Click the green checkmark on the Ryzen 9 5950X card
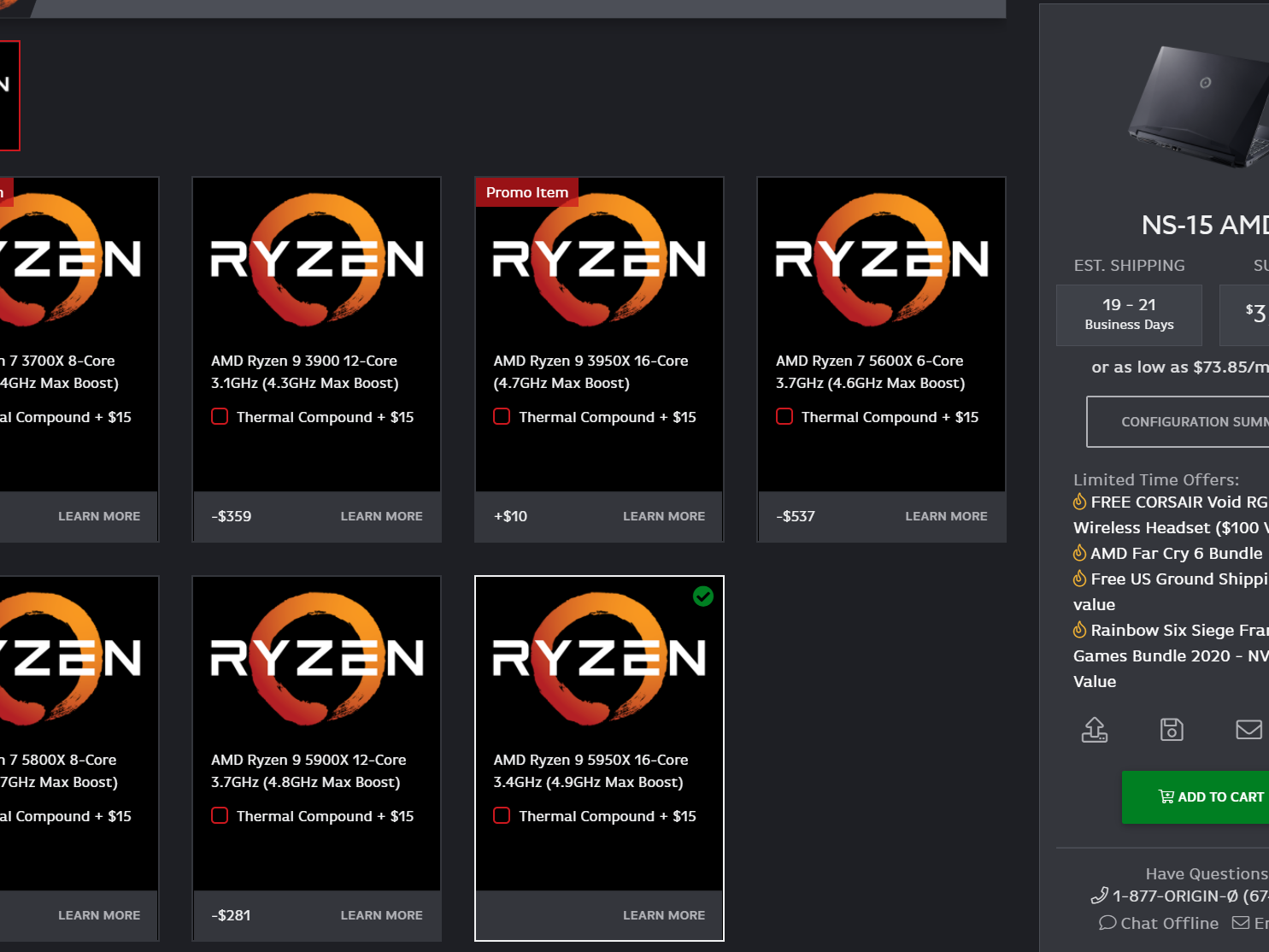The width and height of the screenshot is (1269, 952). [703, 596]
